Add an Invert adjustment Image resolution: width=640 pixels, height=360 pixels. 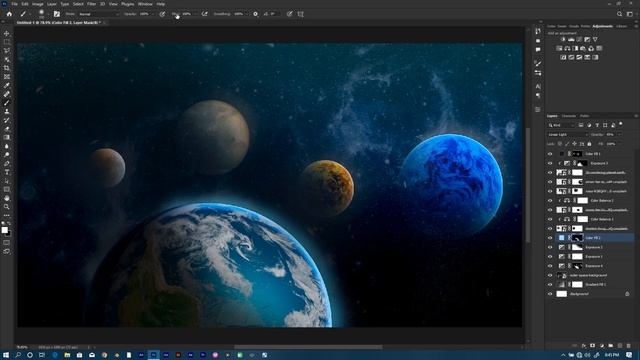pyautogui.click(x=563, y=58)
